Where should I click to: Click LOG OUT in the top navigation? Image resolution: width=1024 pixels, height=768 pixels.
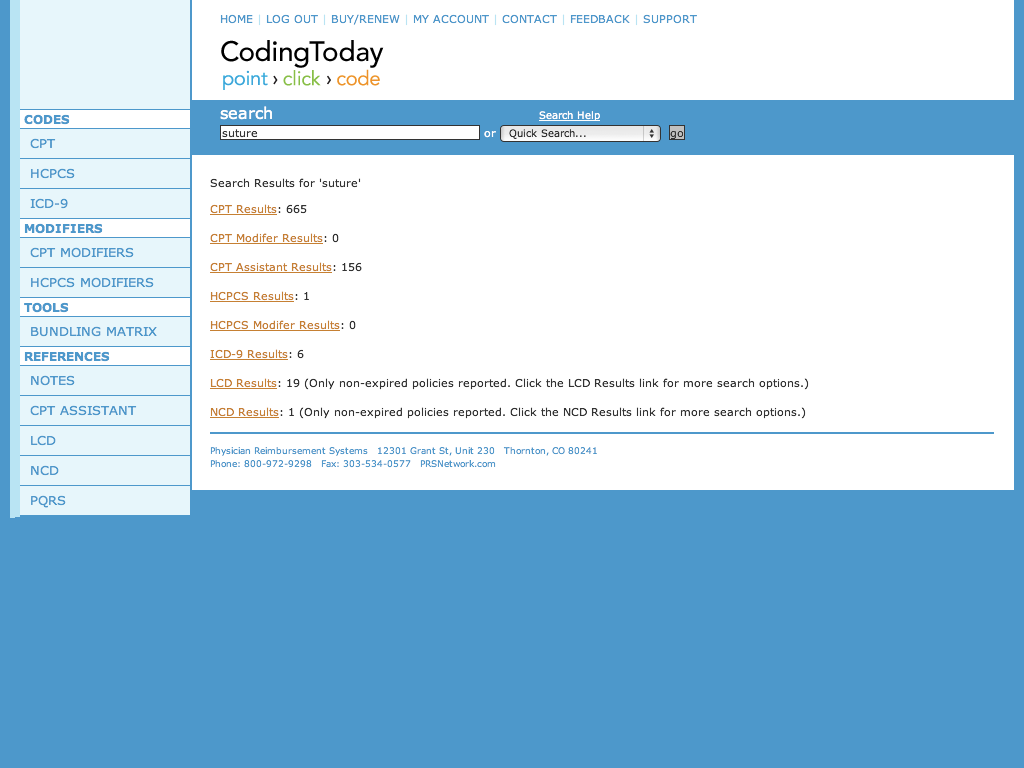(x=291, y=20)
